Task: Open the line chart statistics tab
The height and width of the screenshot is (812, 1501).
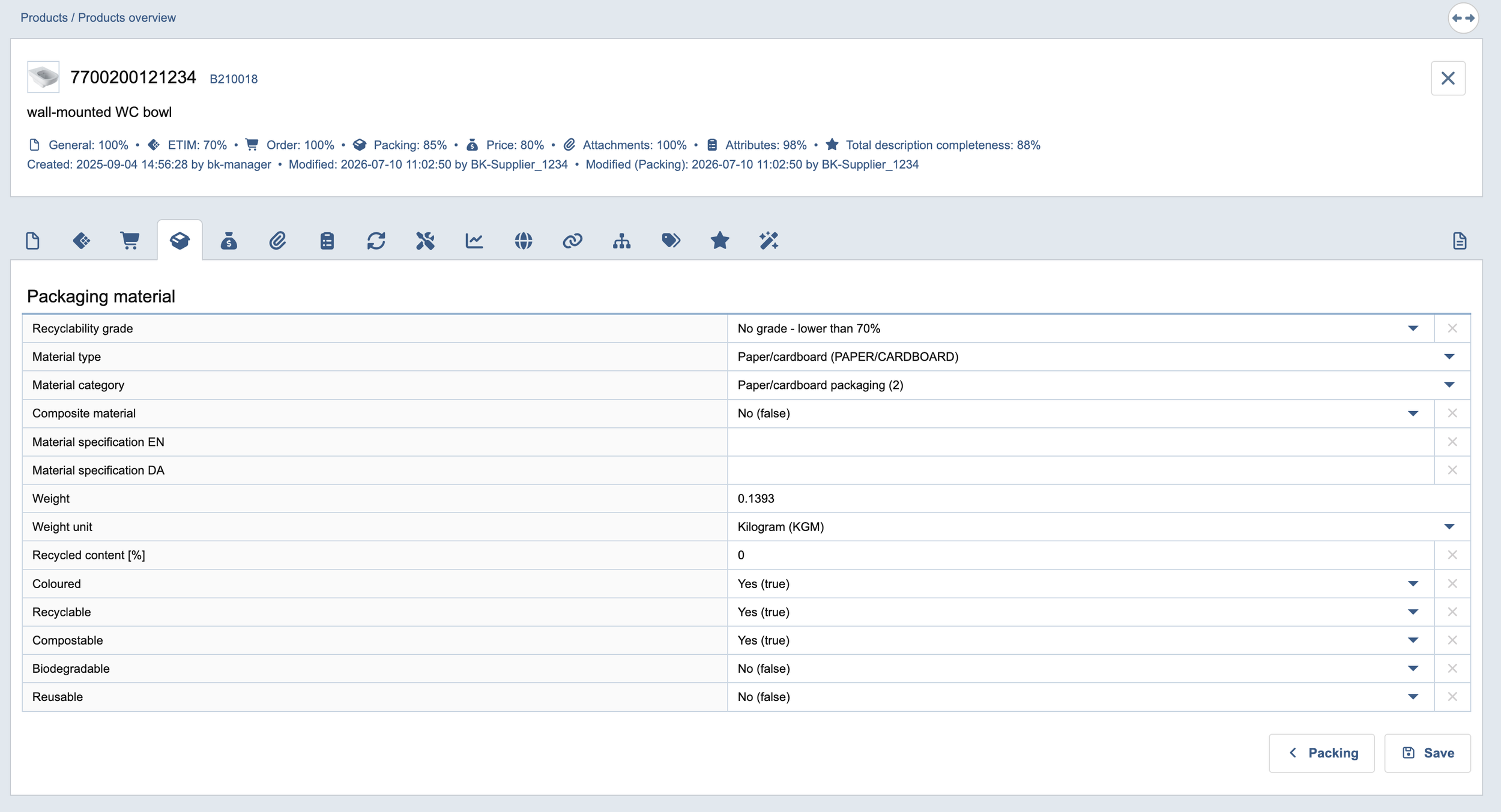Action: coord(474,241)
